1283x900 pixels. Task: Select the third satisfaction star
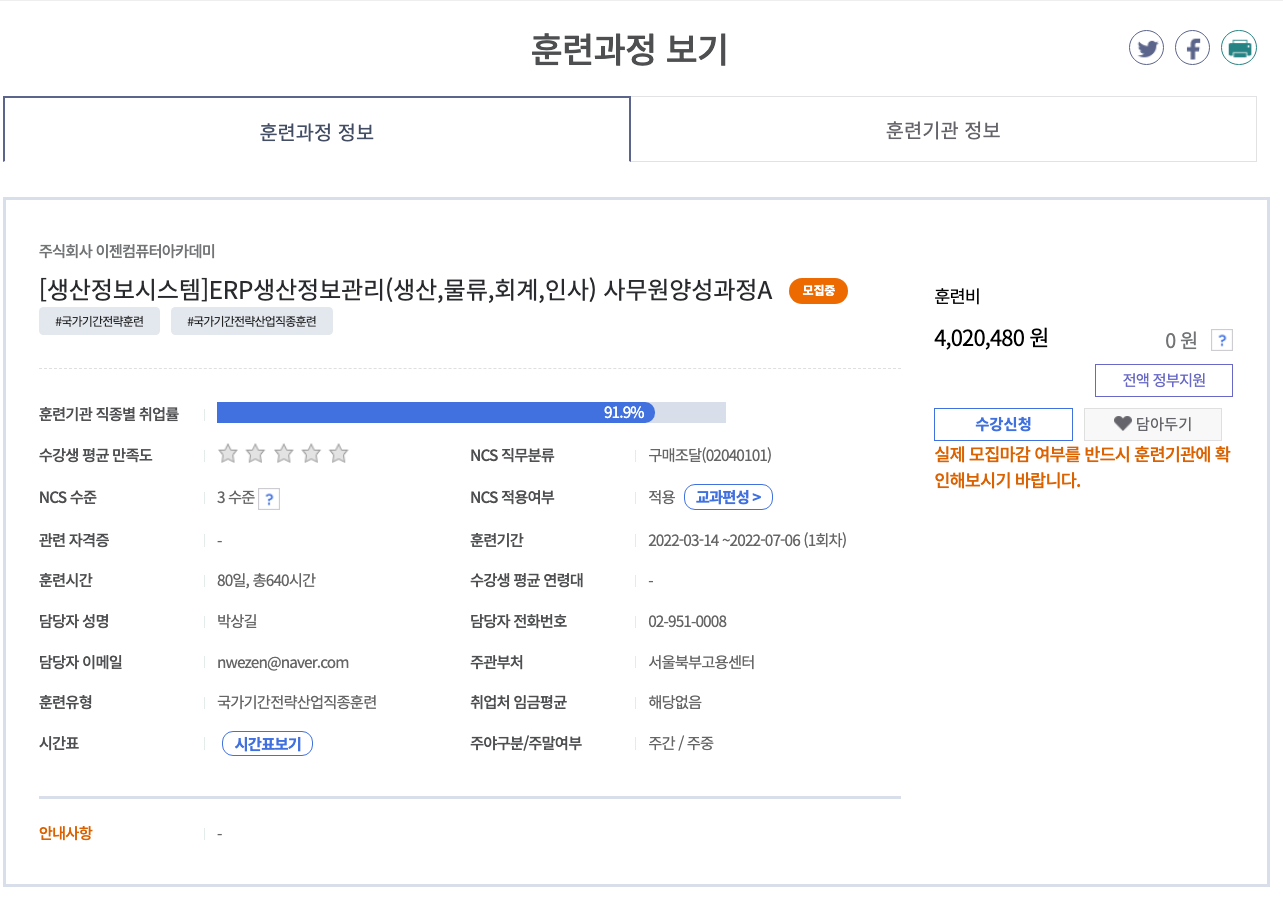click(x=283, y=454)
